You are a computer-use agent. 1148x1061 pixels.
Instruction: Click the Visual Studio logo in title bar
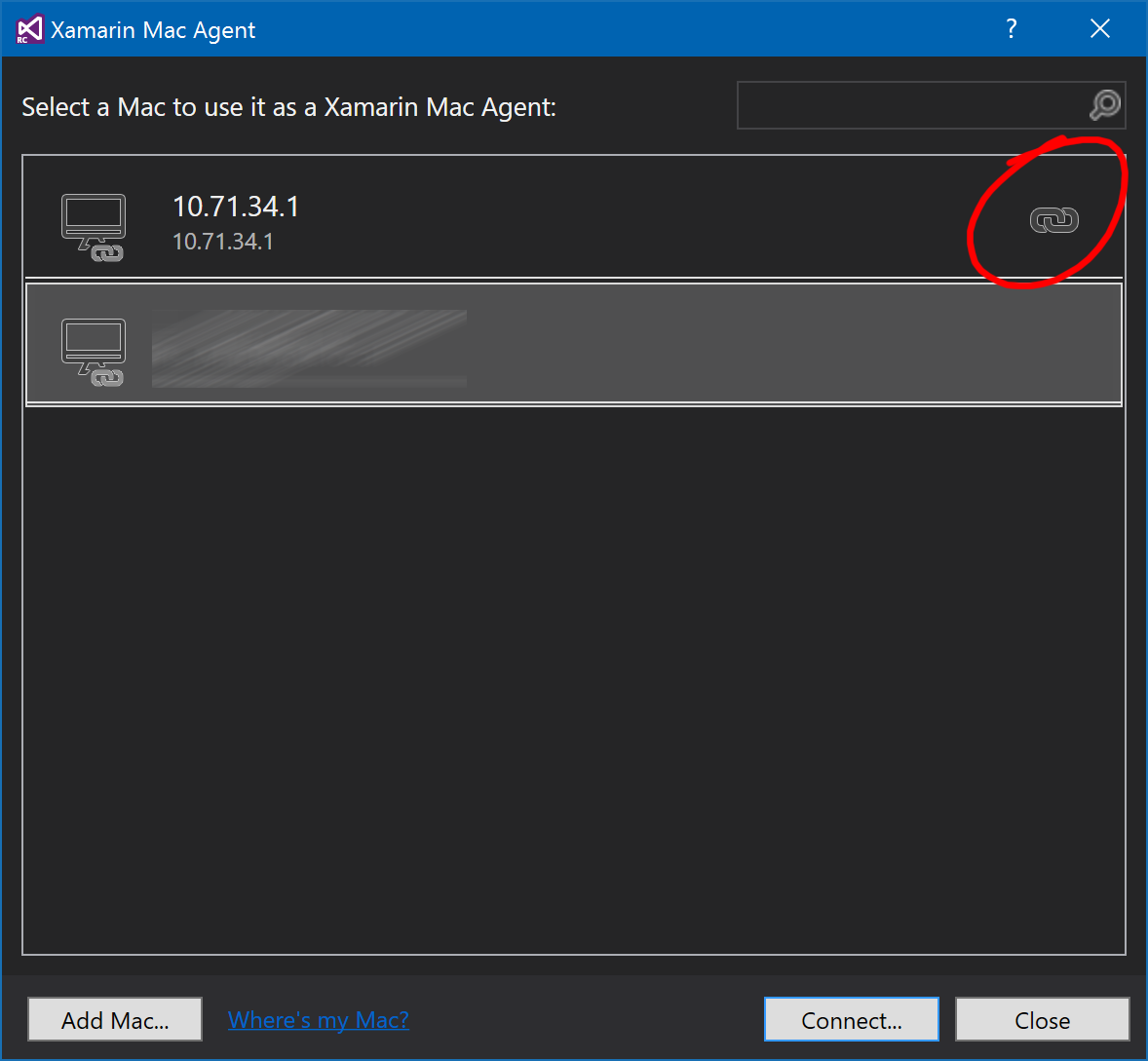(29, 29)
